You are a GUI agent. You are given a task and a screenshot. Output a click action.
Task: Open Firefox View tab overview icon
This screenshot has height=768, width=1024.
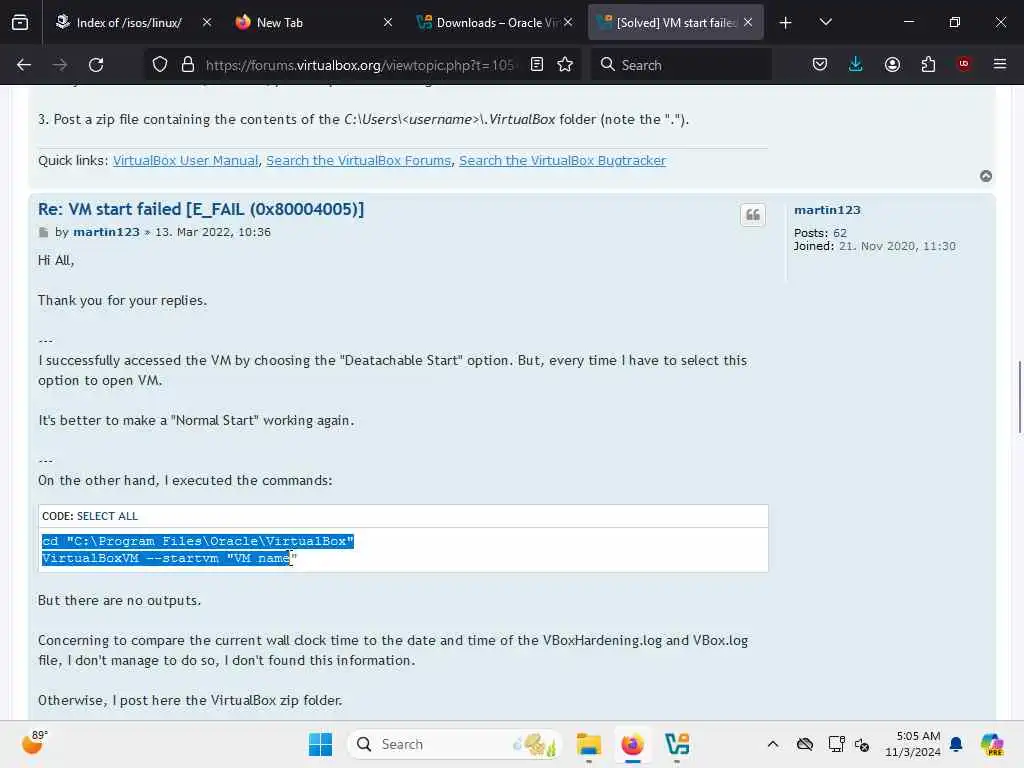click(x=20, y=22)
